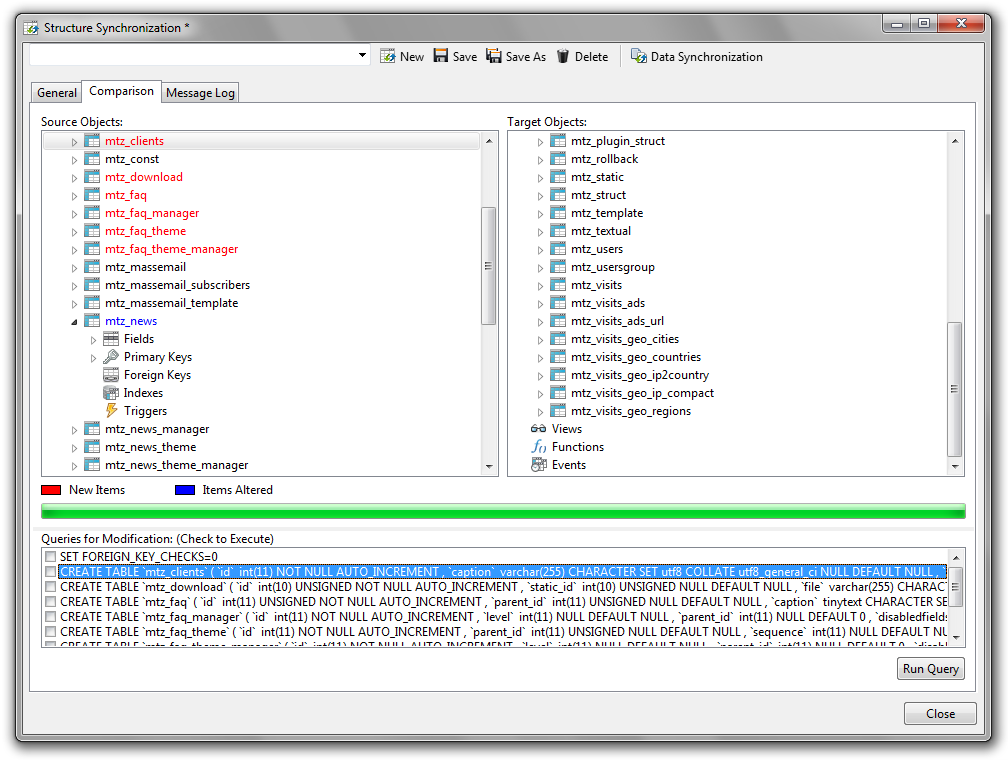Click the New toolbar label
Image resolution: width=1008 pixels, height=760 pixels.
click(x=411, y=57)
